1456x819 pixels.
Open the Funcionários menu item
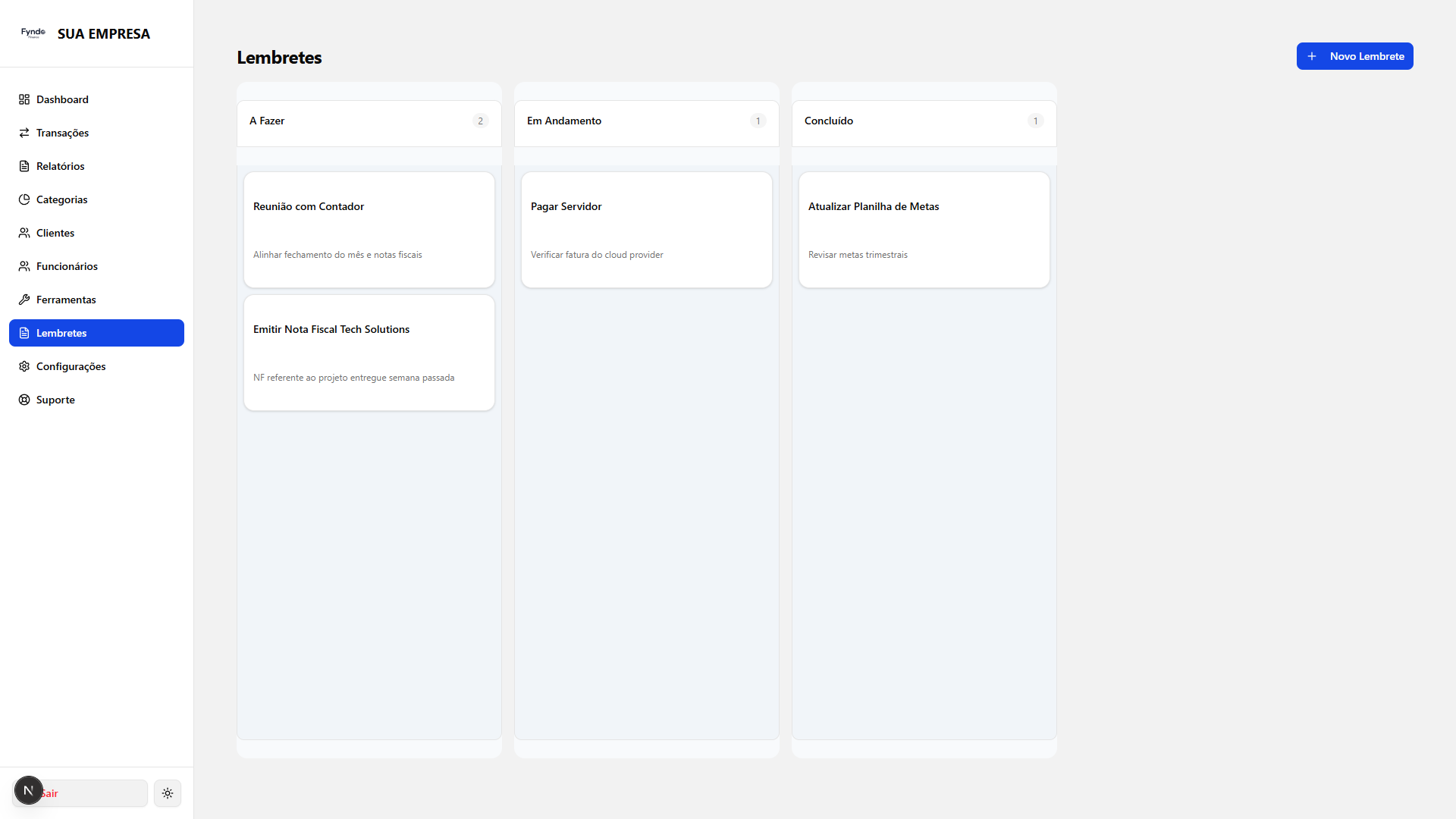click(67, 266)
